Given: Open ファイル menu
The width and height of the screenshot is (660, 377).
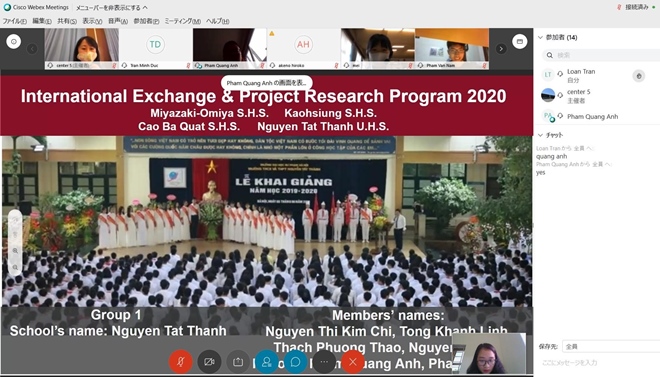Looking at the screenshot, I should pyautogui.click(x=15, y=21).
